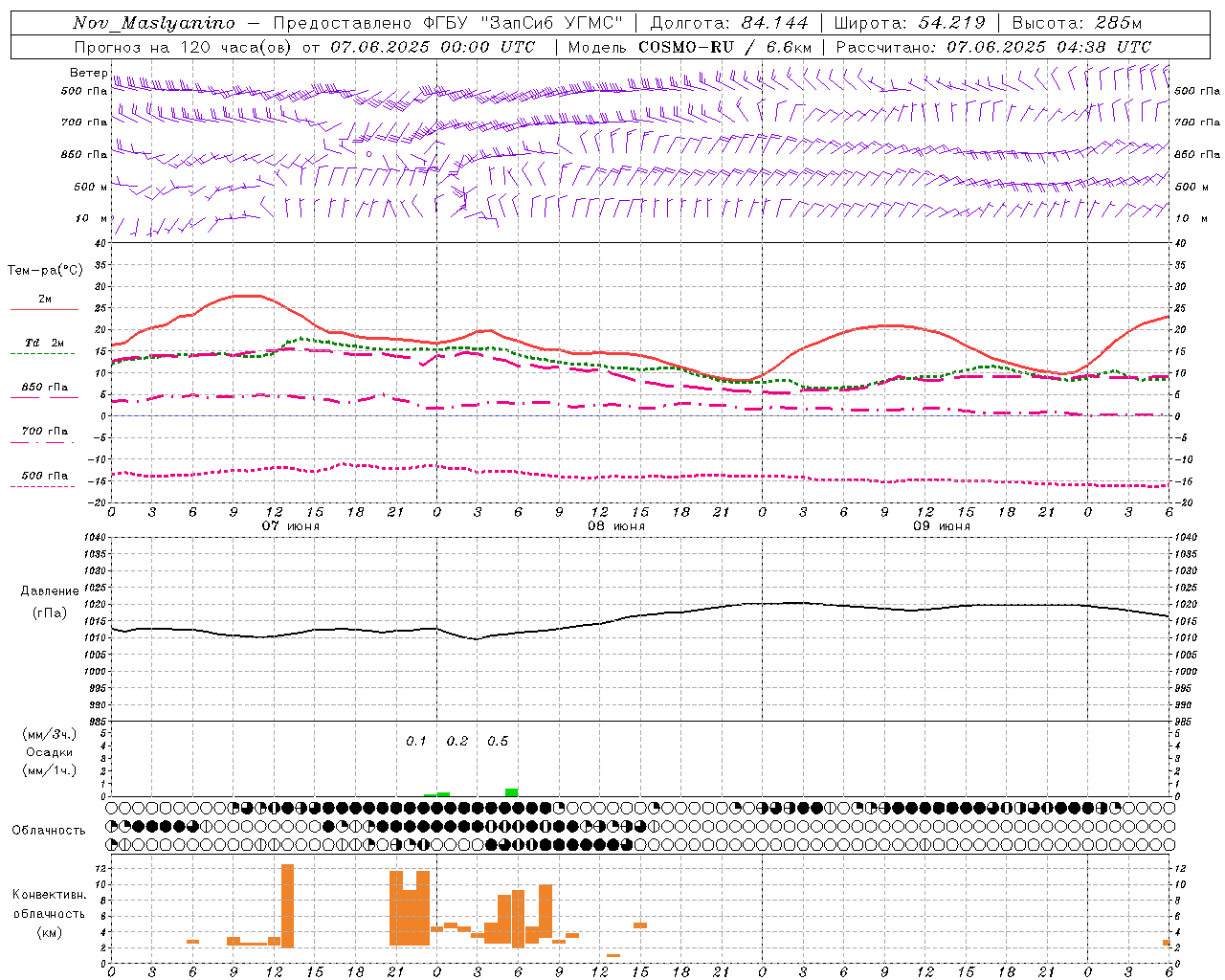Click the 700 гПа entry in temperature legend

pyautogui.click(x=45, y=432)
